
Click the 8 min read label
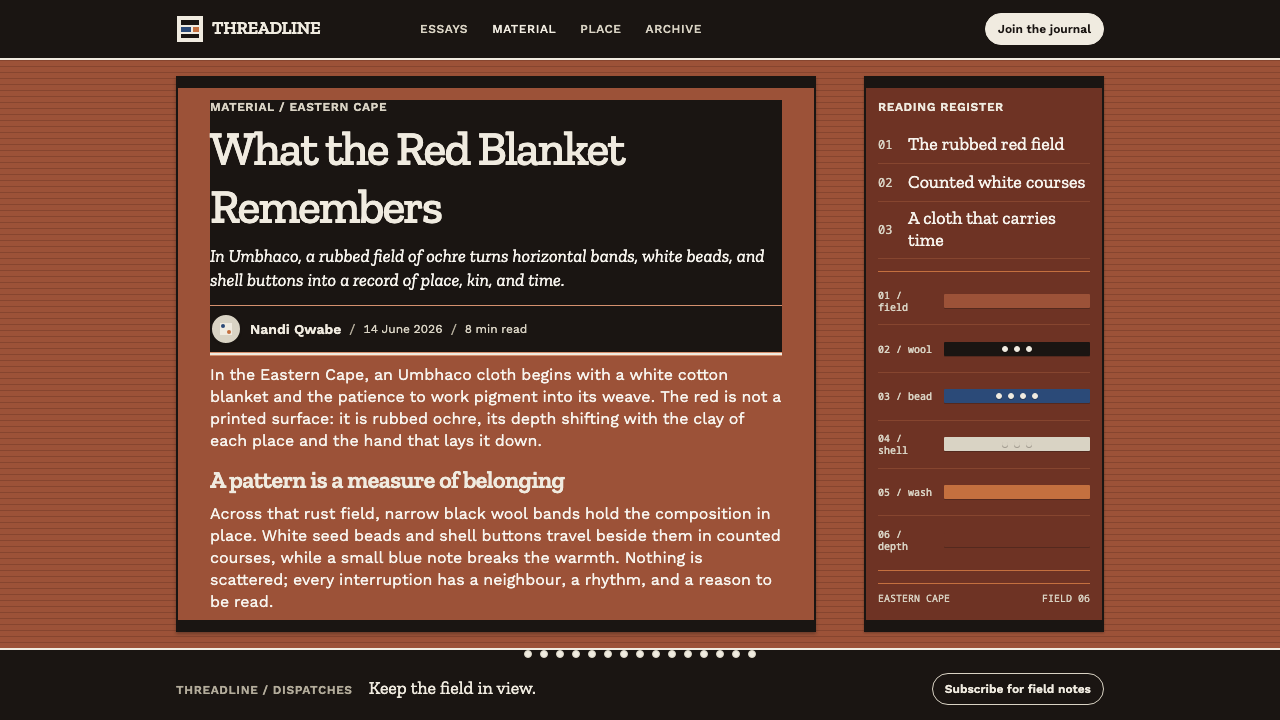(496, 329)
